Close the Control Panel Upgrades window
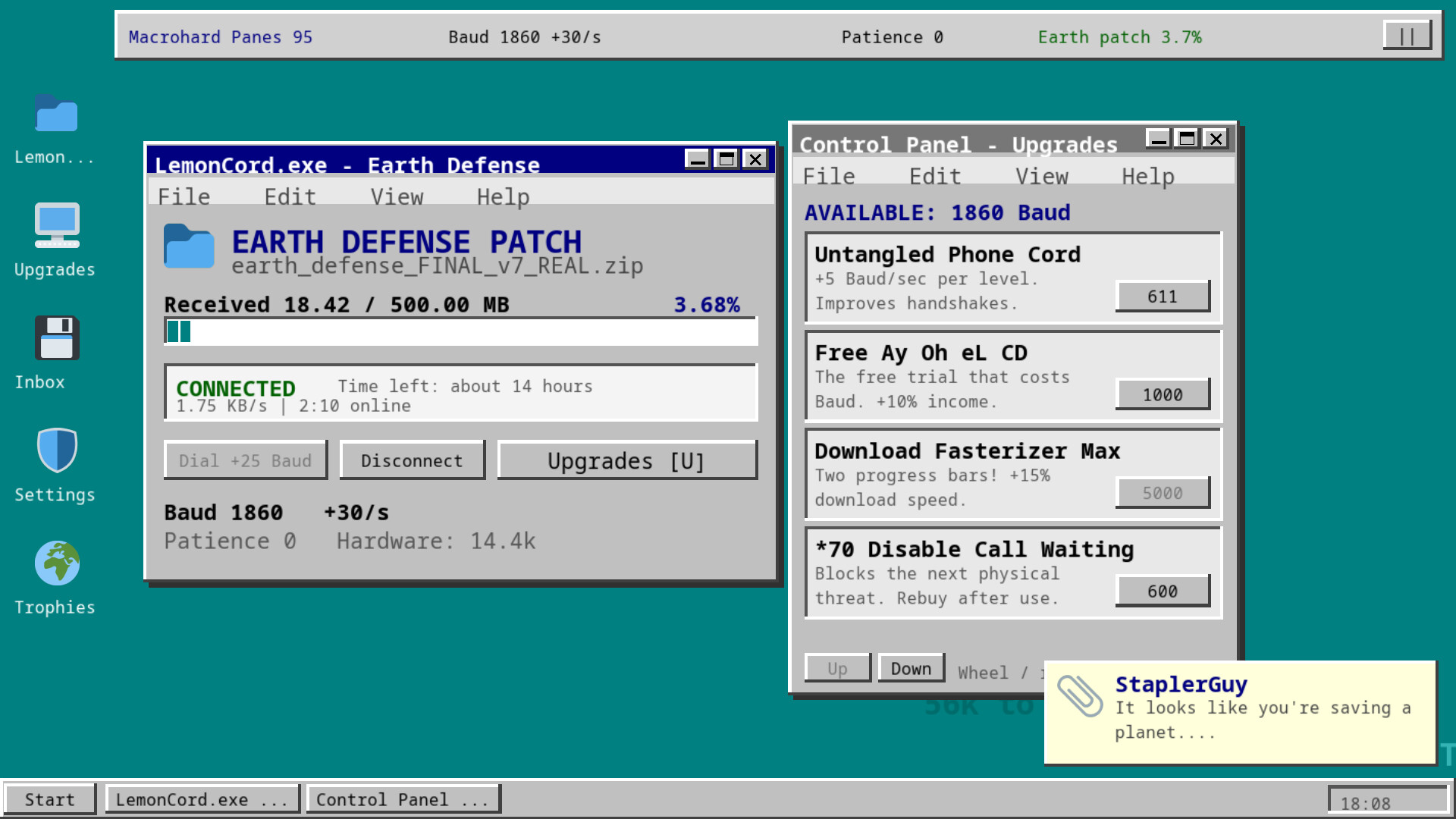The height and width of the screenshot is (819, 1456). 1216,138
